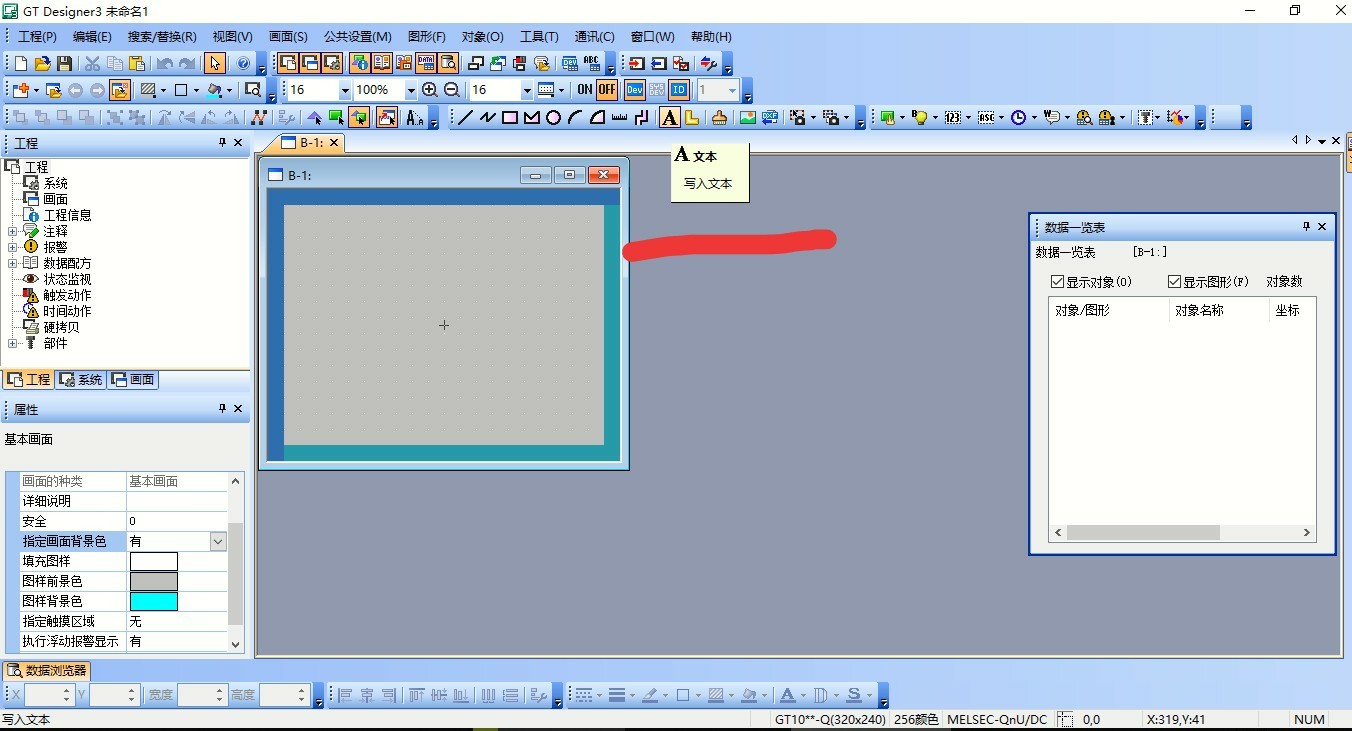The image size is (1352, 731).
Task: Select the Polygon drawing tool
Action: pyautogui.click(x=532, y=117)
